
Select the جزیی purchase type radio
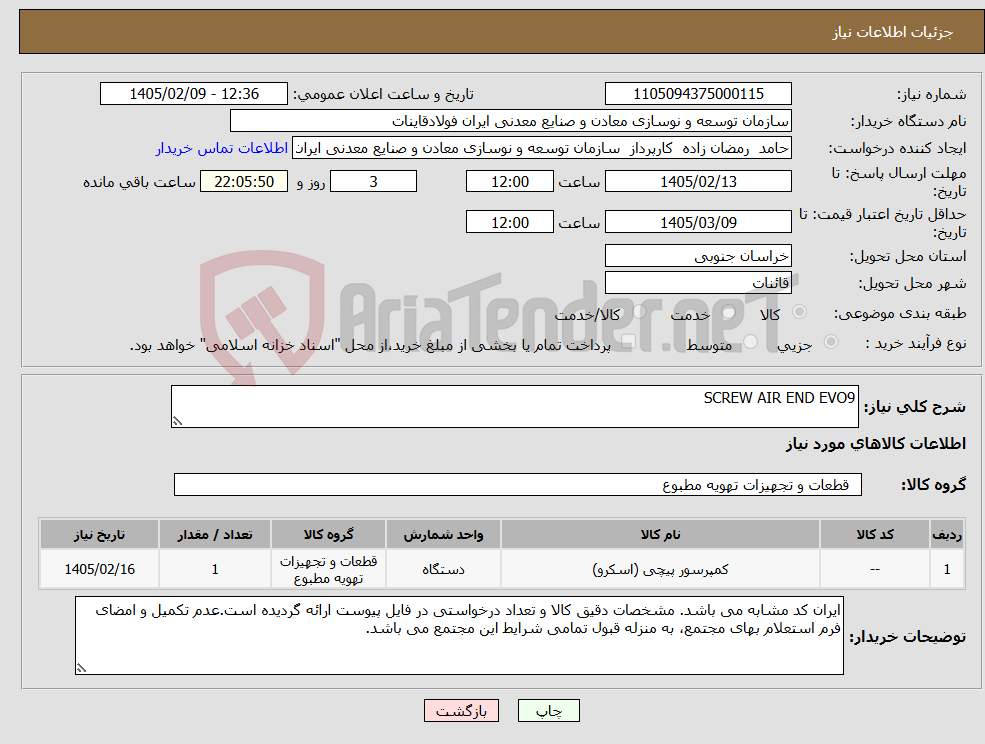click(830, 342)
